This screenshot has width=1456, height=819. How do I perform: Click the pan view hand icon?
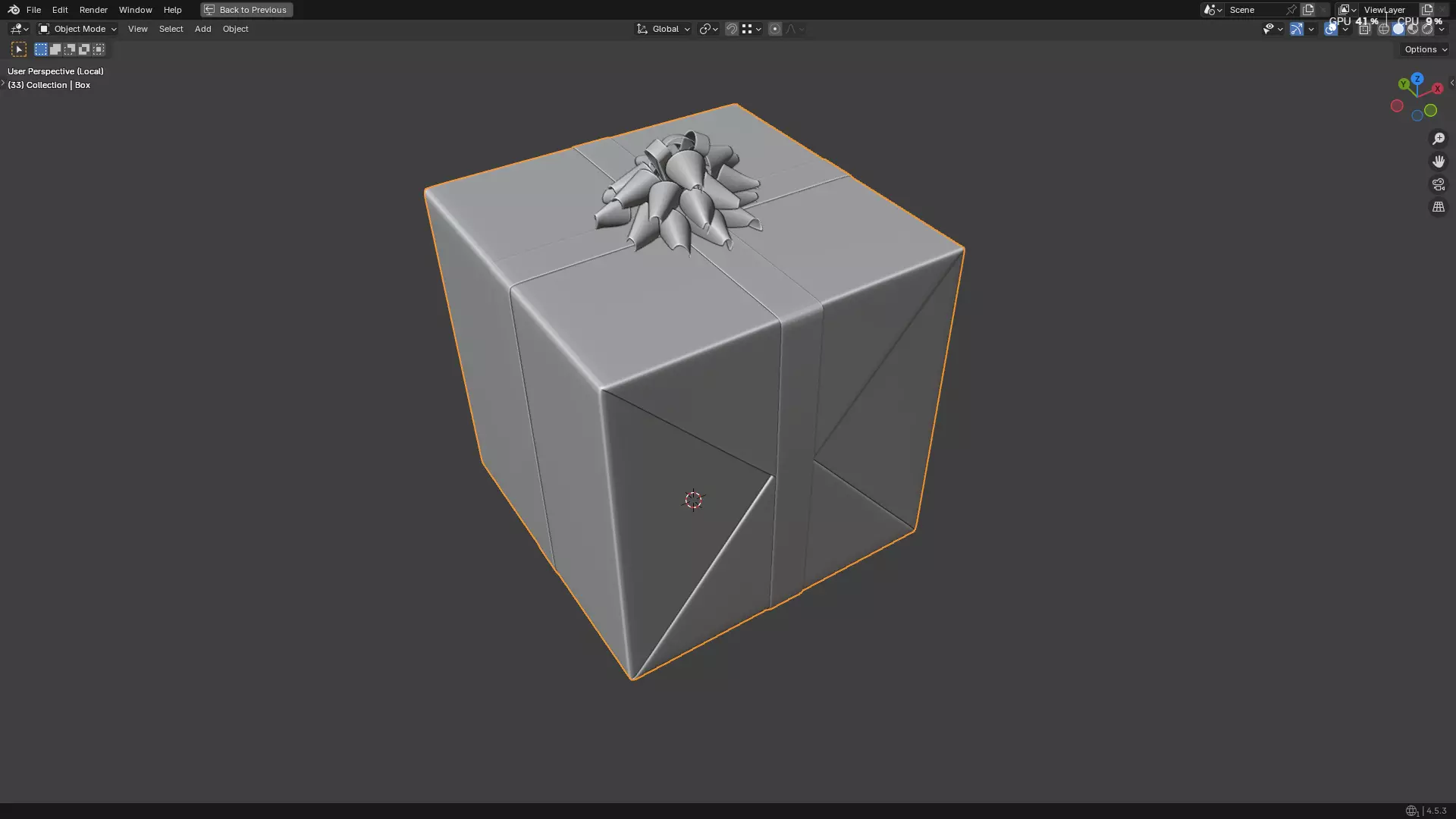[1439, 162]
